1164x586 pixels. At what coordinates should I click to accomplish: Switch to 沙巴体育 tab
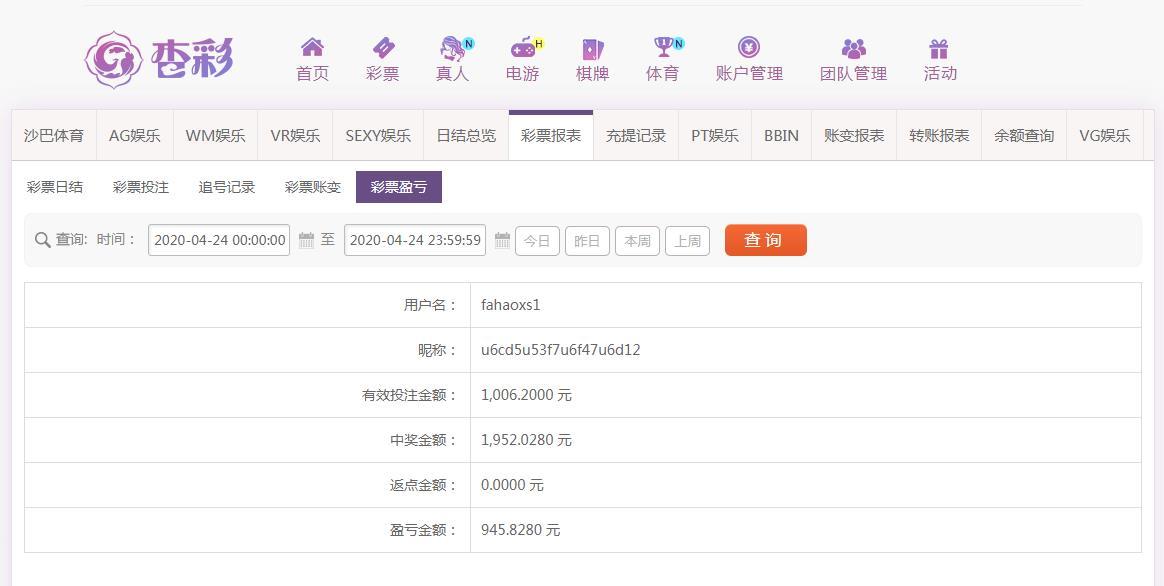coord(54,136)
